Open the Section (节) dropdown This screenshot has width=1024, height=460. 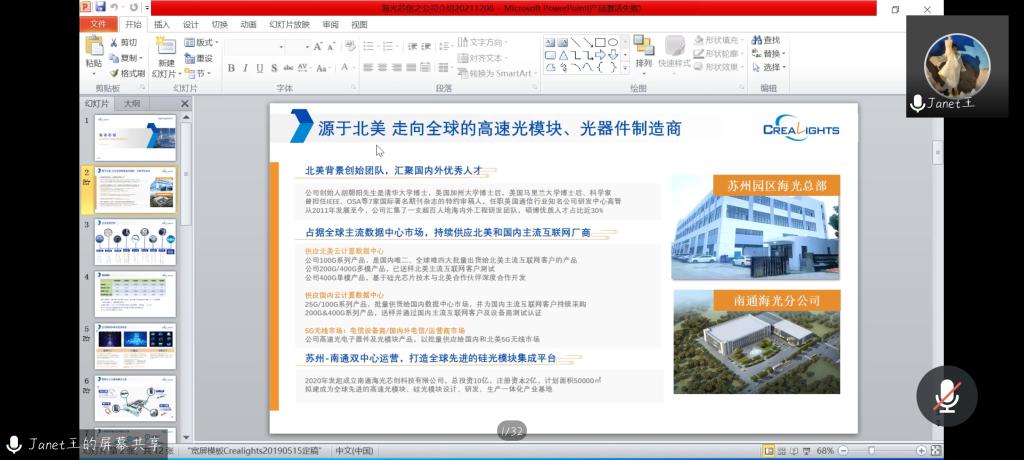coord(198,73)
